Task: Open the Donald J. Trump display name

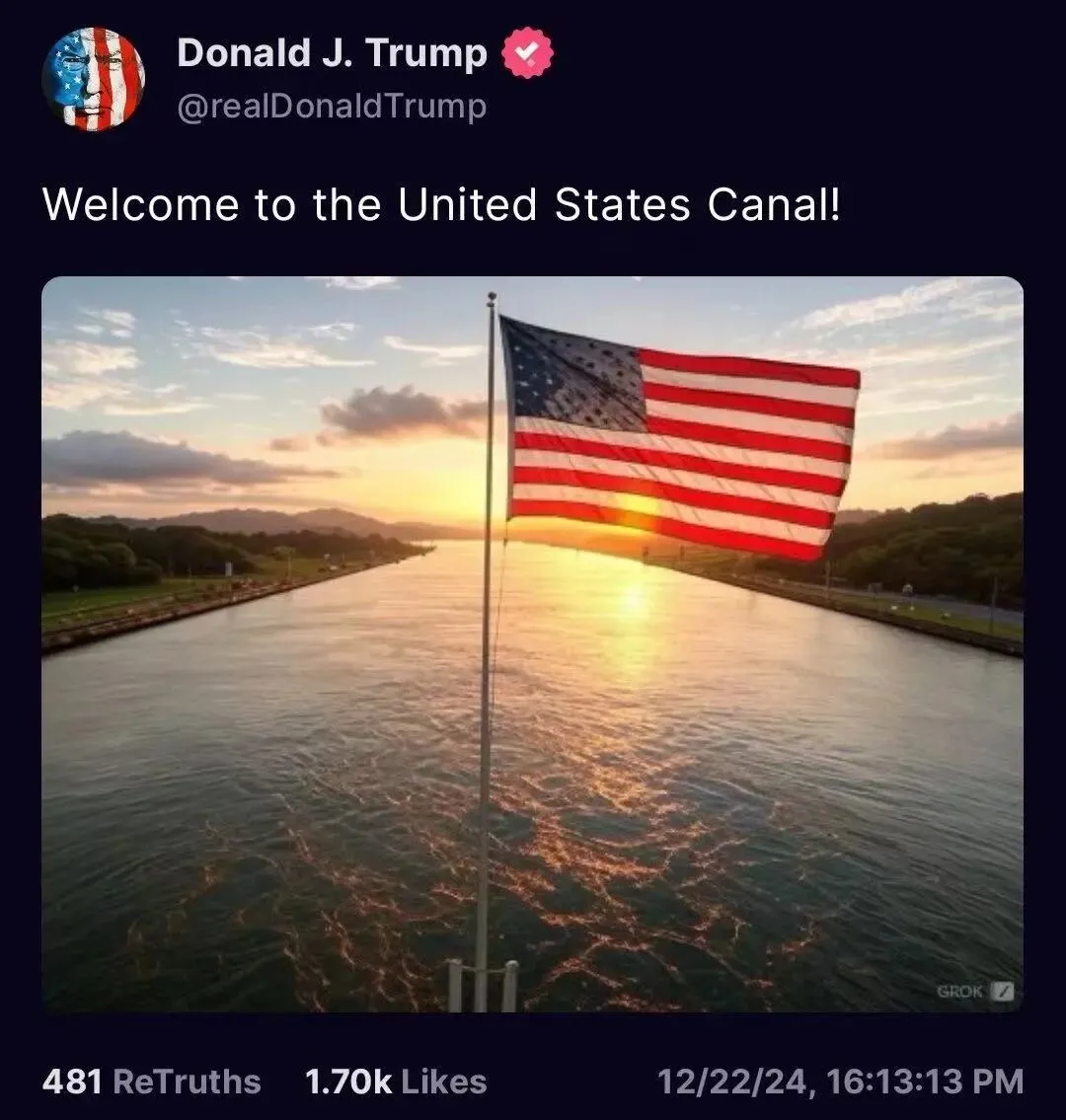Action: (x=332, y=53)
